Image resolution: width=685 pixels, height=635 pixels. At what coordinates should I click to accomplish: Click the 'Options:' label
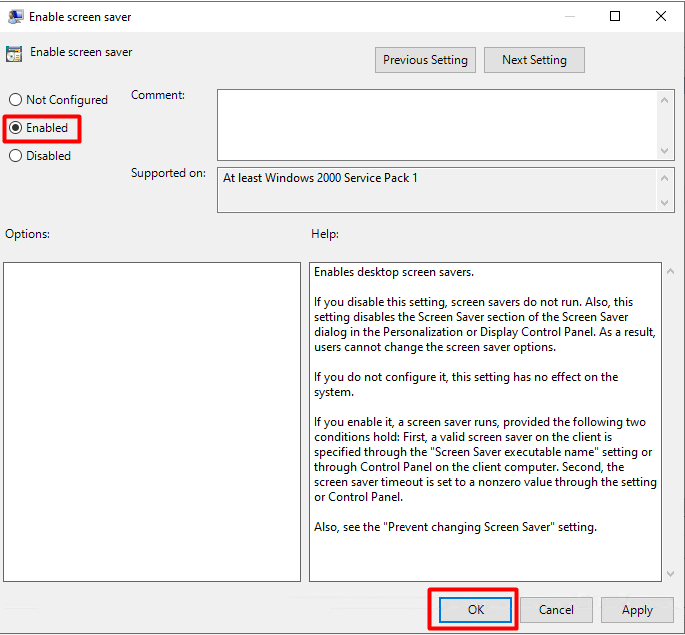point(28,234)
